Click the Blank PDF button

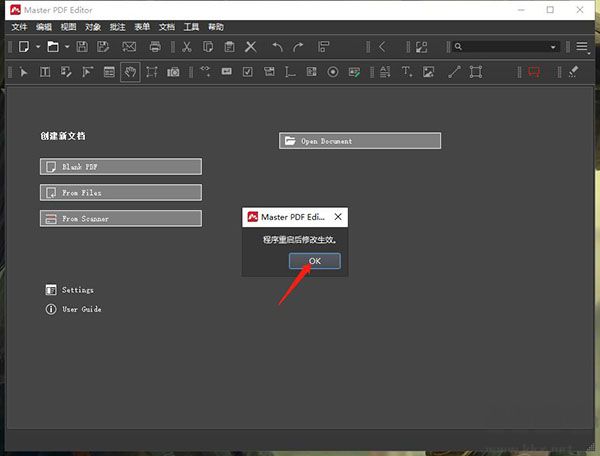coord(121,167)
